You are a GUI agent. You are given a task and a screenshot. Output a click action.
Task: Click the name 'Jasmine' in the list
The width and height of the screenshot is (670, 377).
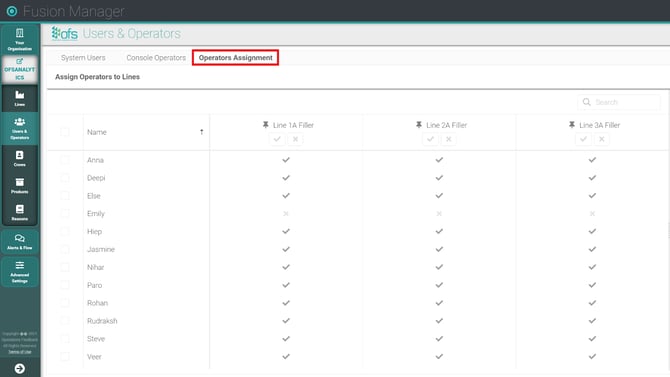pyautogui.click(x=101, y=249)
